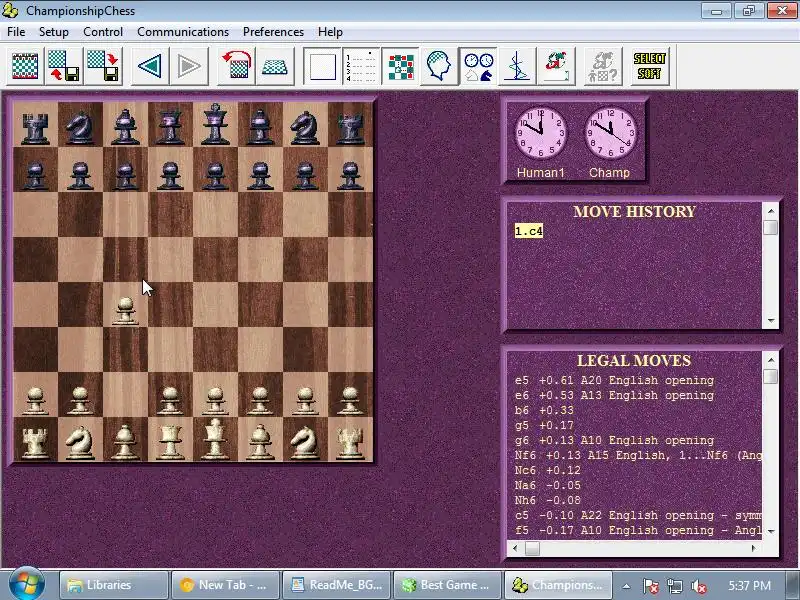Select legal move Nh6 -0.08
This screenshot has height=600, width=800.
coord(547,501)
